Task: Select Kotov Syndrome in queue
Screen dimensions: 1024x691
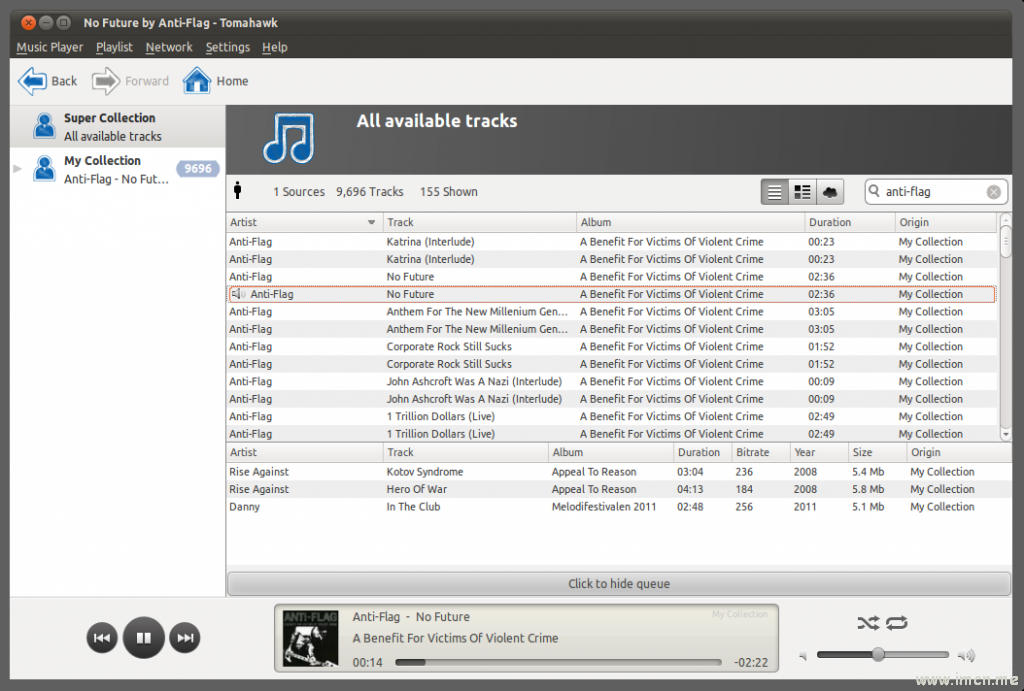Action: click(618, 472)
